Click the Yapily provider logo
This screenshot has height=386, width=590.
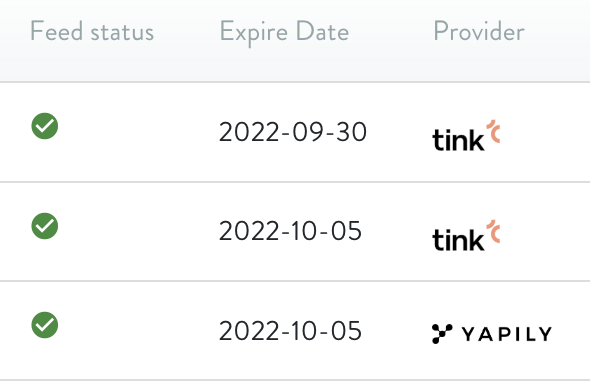point(492,334)
